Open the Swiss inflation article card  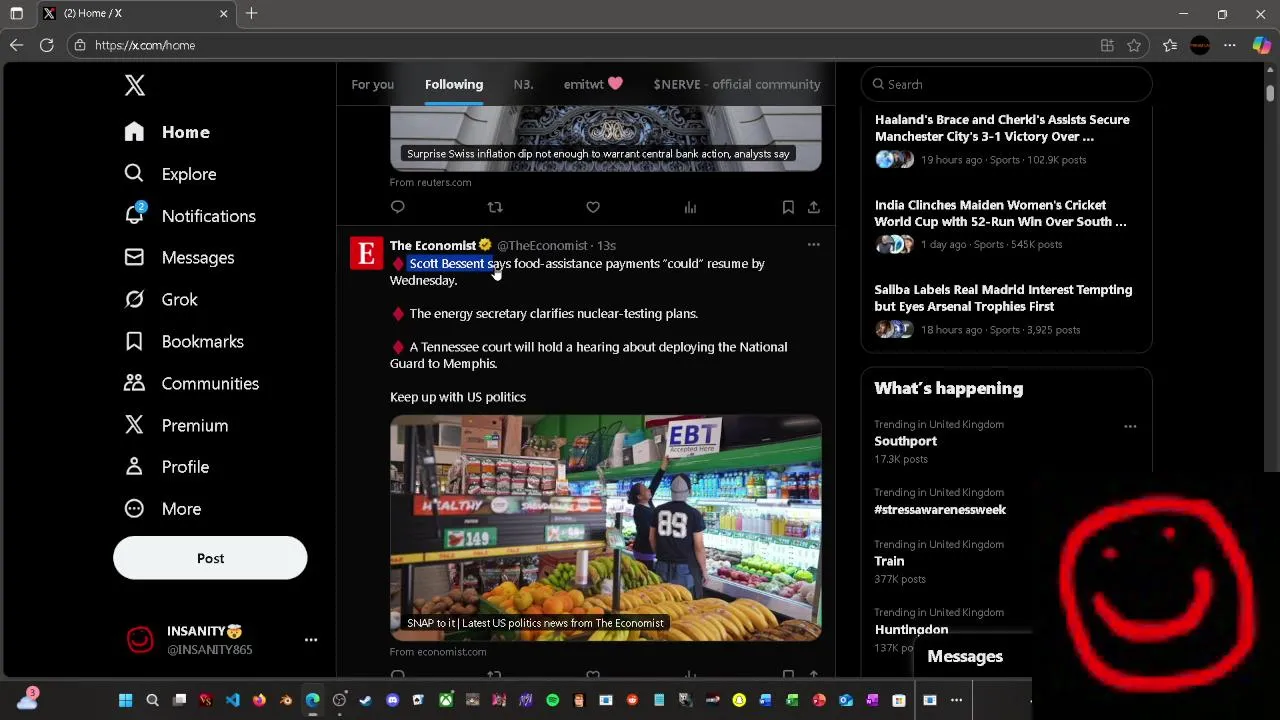click(x=606, y=138)
